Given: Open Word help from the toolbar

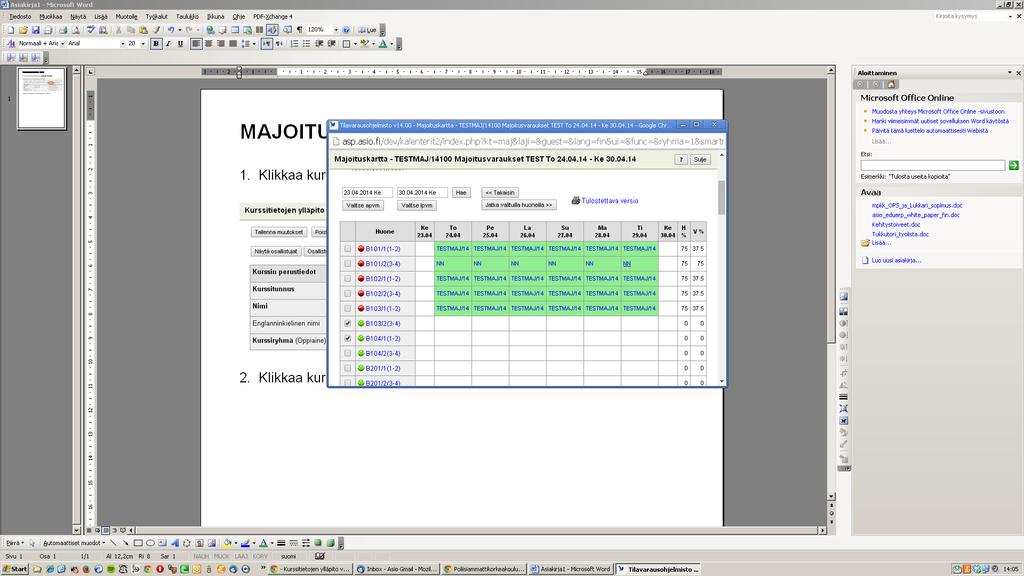Looking at the screenshot, I should click(x=346, y=30).
